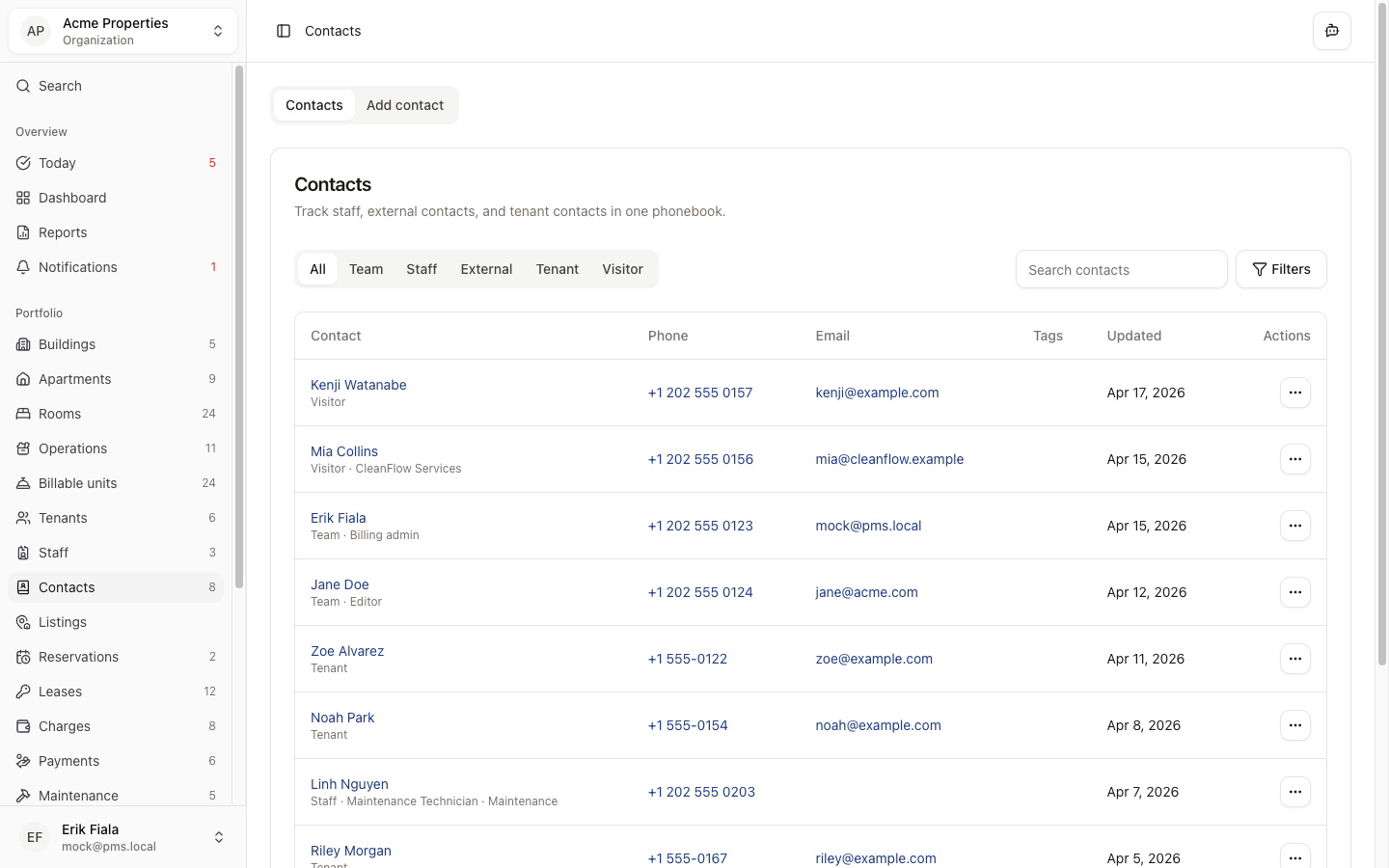This screenshot has height=868, width=1389.
Task: Open Reports from the sidebar
Action: (x=63, y=232)
